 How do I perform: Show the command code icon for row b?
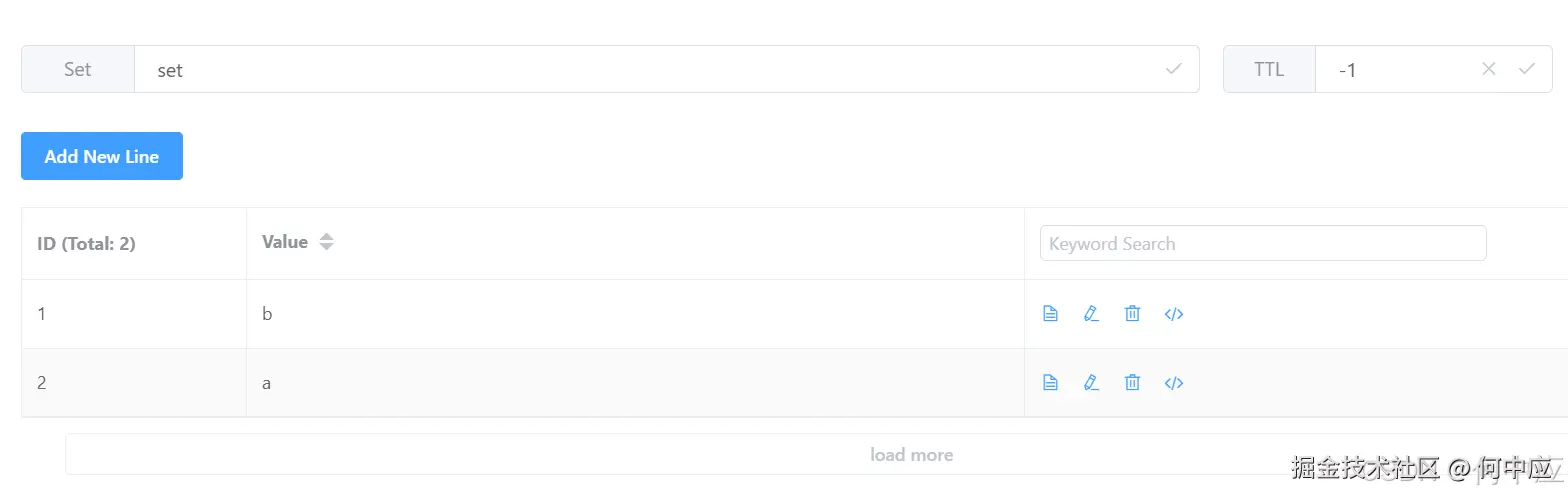(x=1174, y=314)
